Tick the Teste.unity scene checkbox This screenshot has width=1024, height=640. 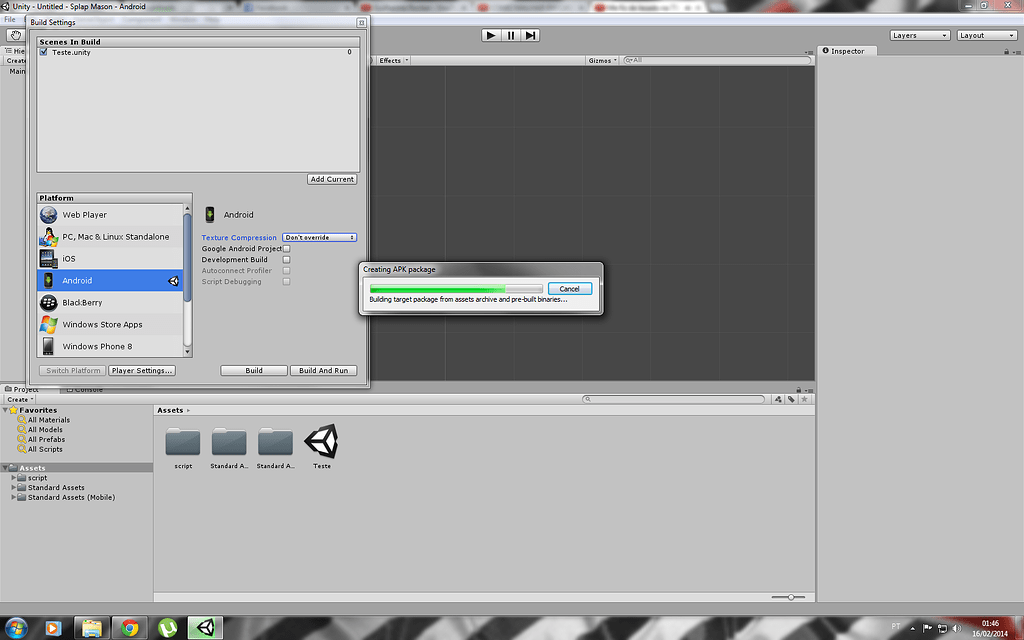point(43,52)
